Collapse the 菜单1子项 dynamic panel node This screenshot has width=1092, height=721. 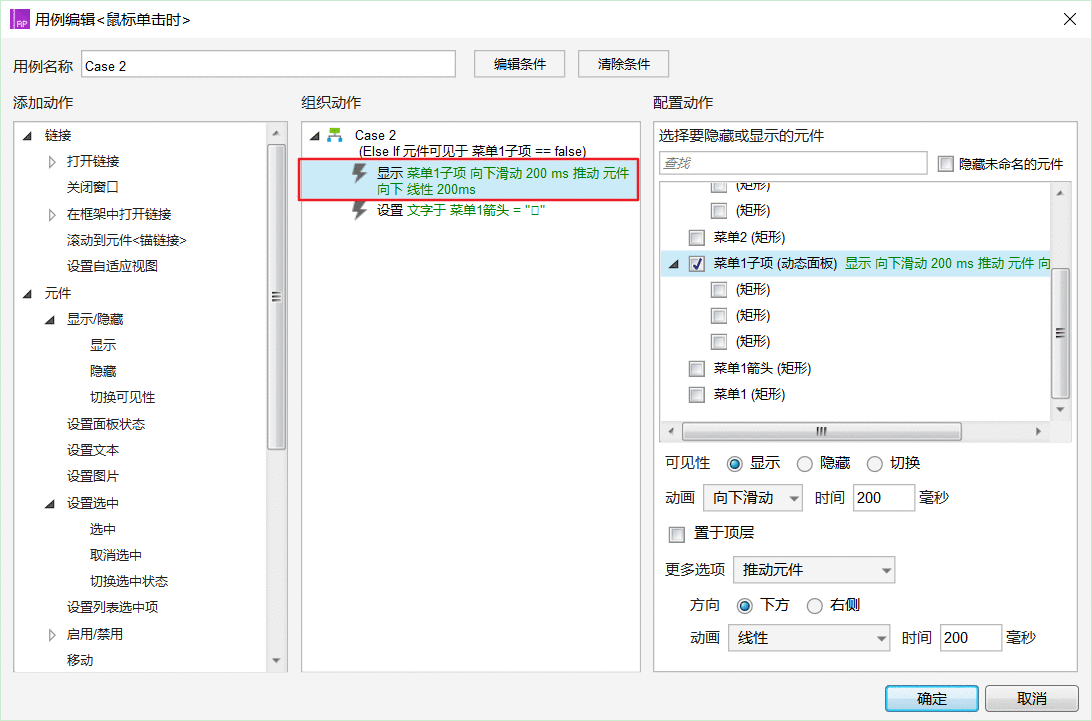(x=673, y=264)
